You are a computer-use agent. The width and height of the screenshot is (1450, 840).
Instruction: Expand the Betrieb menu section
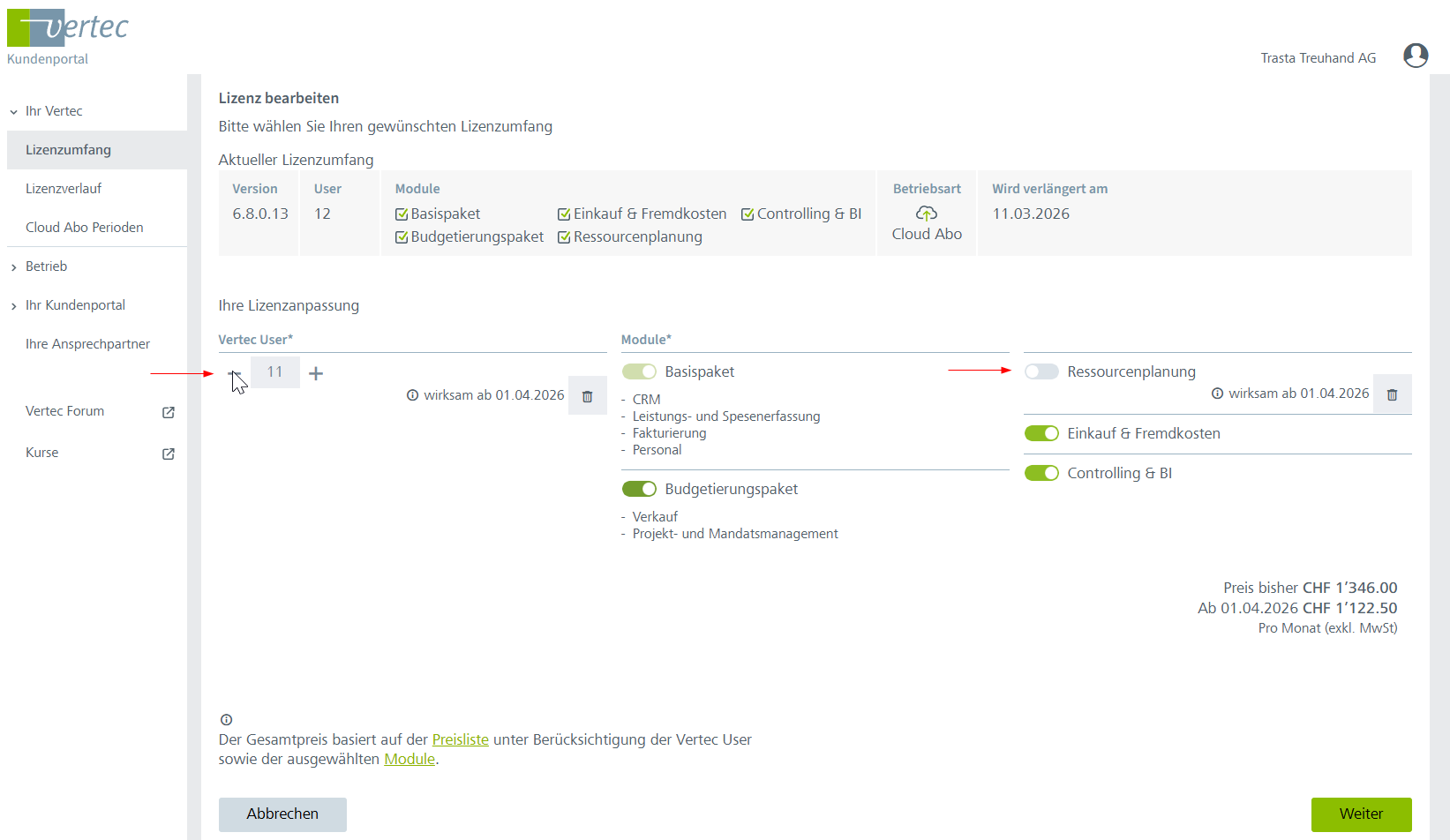tap(14, 267)
